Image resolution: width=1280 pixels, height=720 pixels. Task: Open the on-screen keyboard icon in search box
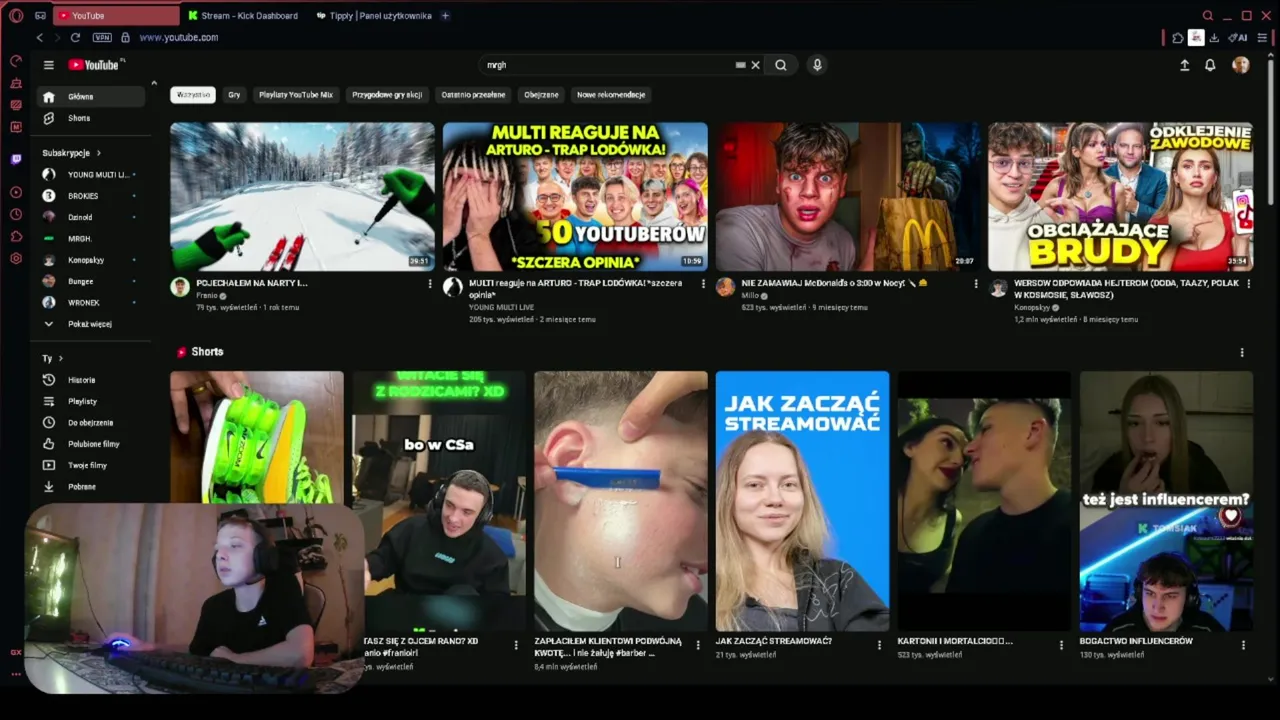(740, 65)
